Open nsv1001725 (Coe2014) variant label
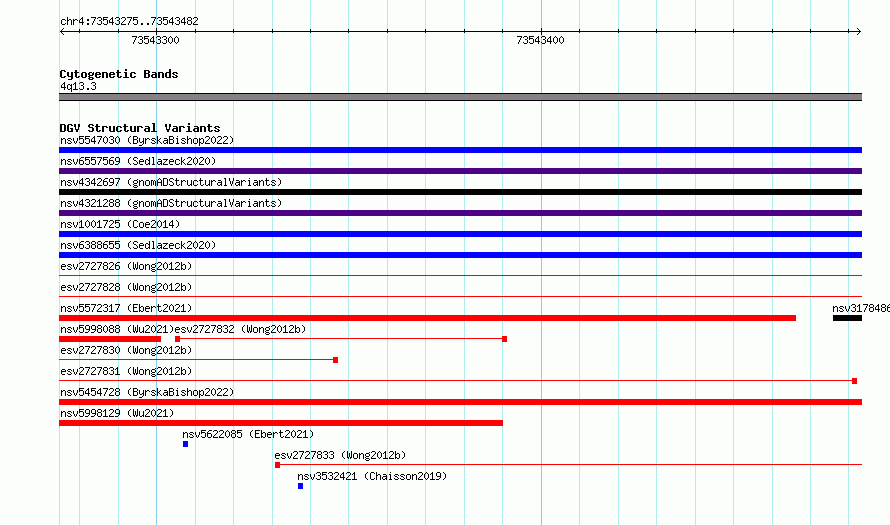 120,224
